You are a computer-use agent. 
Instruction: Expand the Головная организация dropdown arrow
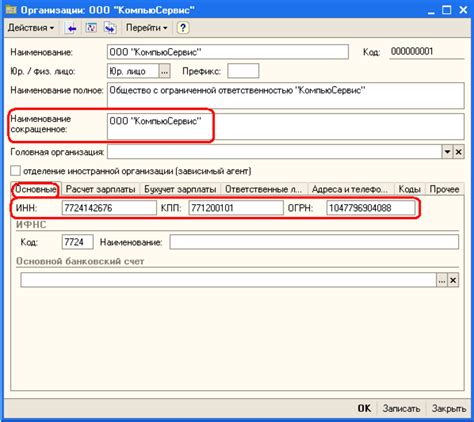pos(447,152)
